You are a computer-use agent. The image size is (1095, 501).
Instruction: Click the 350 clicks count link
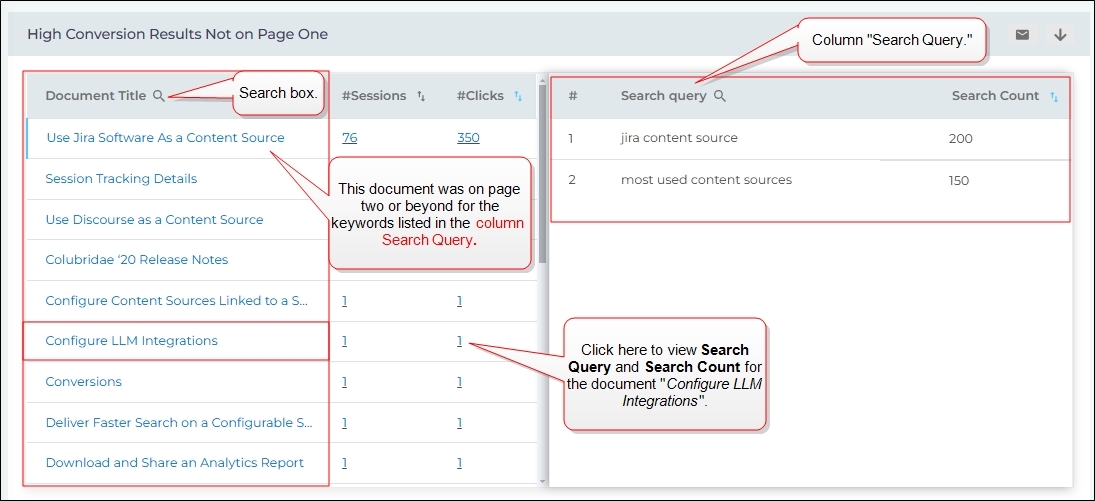pos(468,138)
